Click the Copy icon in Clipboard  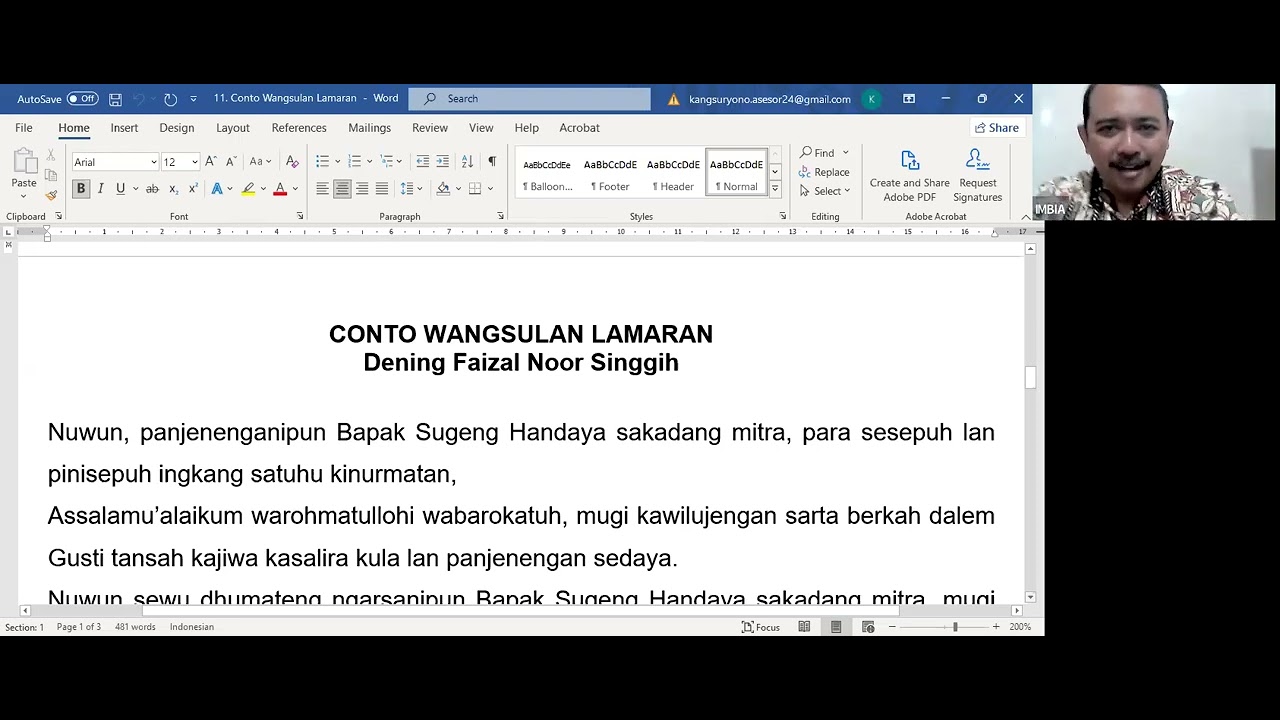click(51, 177)
